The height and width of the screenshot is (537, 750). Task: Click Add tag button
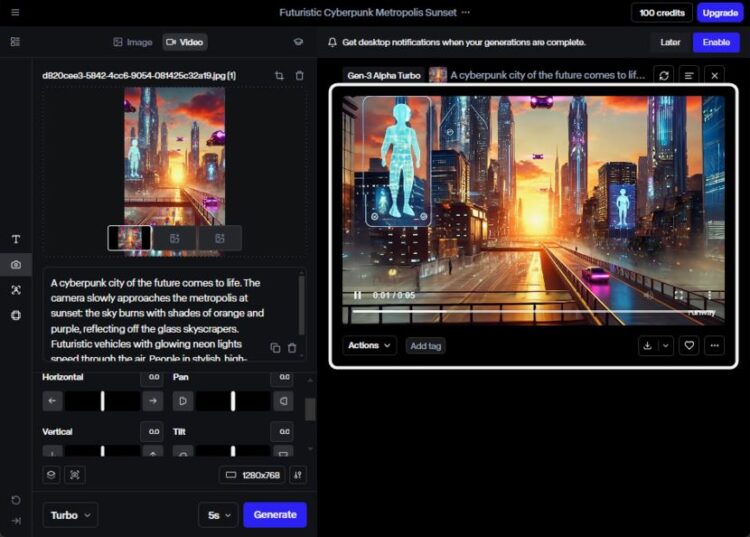(x=426, y=346)
